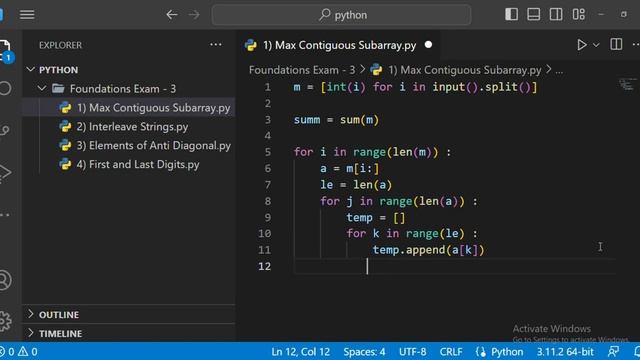
Task: Go forward using the right arrow
Action: (x=194, y=15)
